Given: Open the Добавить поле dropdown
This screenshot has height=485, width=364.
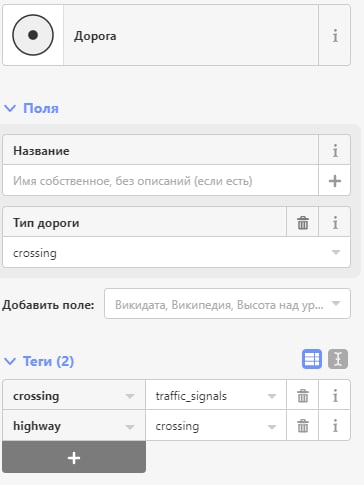Looking at the screenshot, I should point(227,304).
